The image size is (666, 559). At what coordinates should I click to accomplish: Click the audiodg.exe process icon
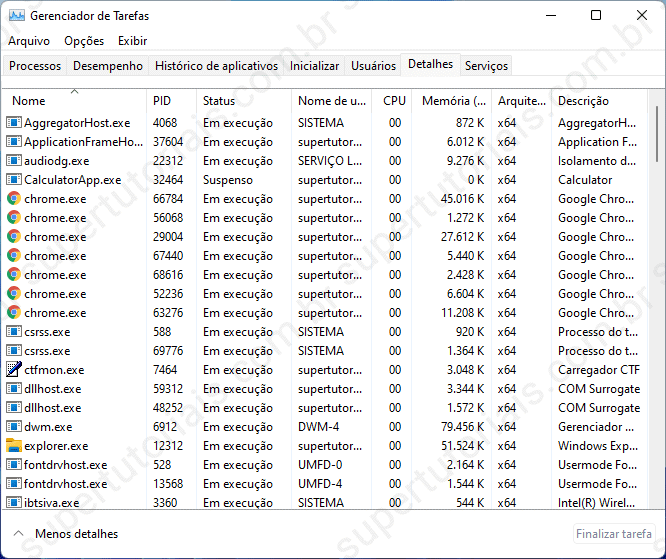click(14, 161)
